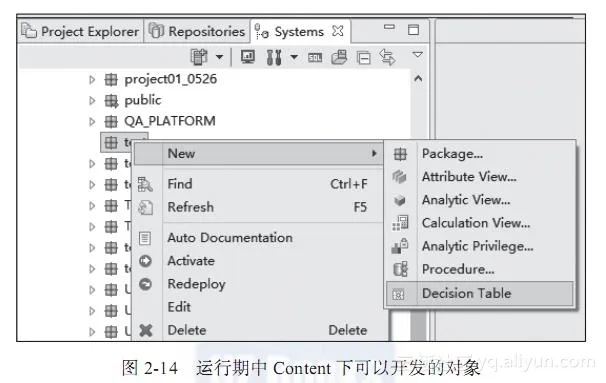Click the Find icon in context menu
The width and height of the screenshot is (606, 383).
coord(145,184)
